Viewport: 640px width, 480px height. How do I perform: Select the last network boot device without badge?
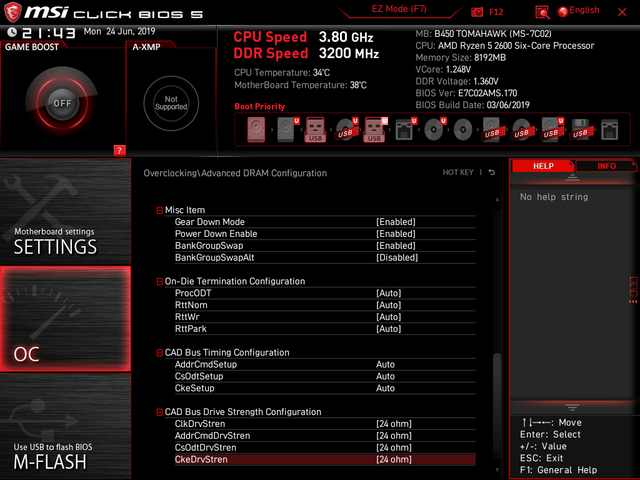609,130
